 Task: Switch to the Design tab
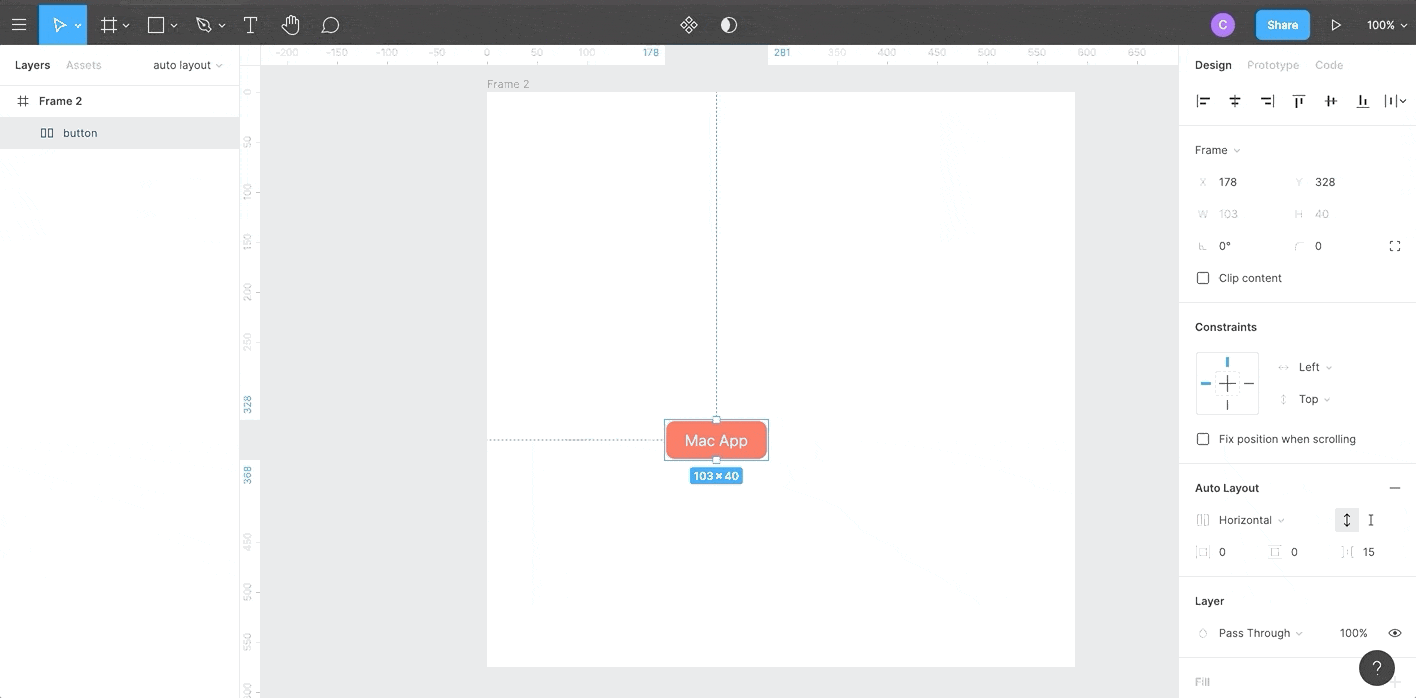click(x=1213, y=65)
